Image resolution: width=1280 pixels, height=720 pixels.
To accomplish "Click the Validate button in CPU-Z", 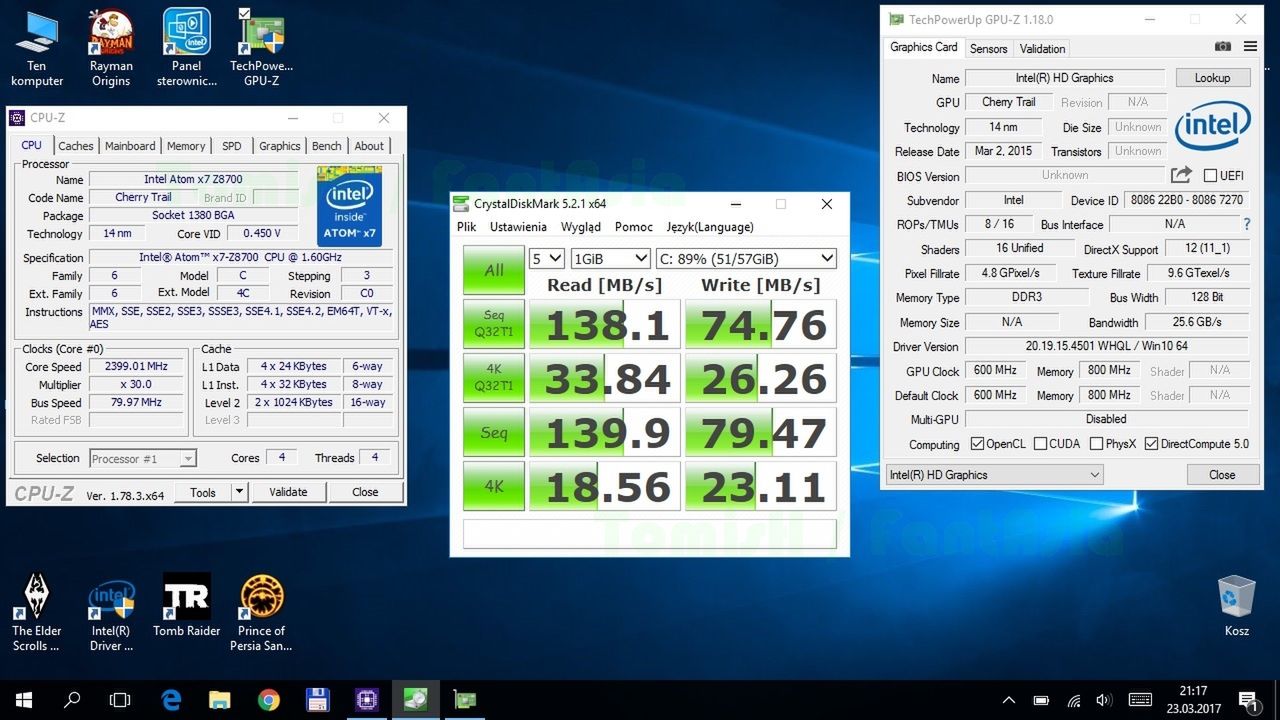I will (x=288, y=492).
